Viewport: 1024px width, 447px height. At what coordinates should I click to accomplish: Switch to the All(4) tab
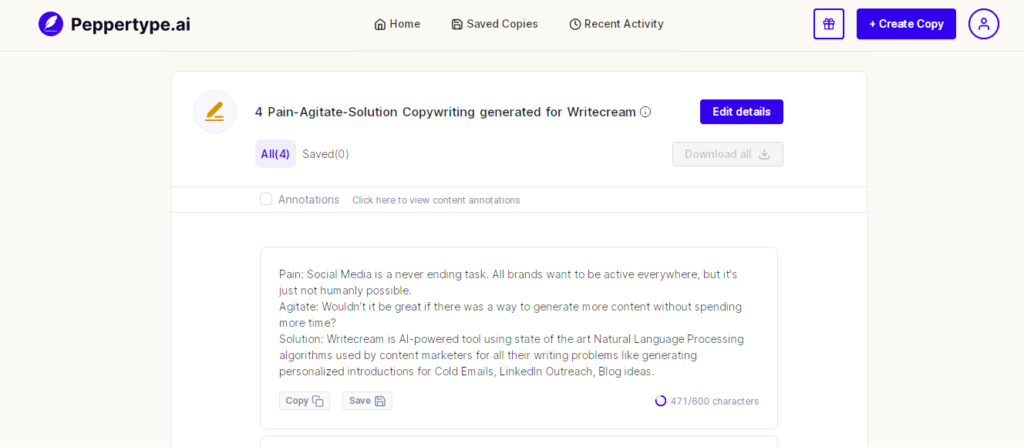[275, 154]
